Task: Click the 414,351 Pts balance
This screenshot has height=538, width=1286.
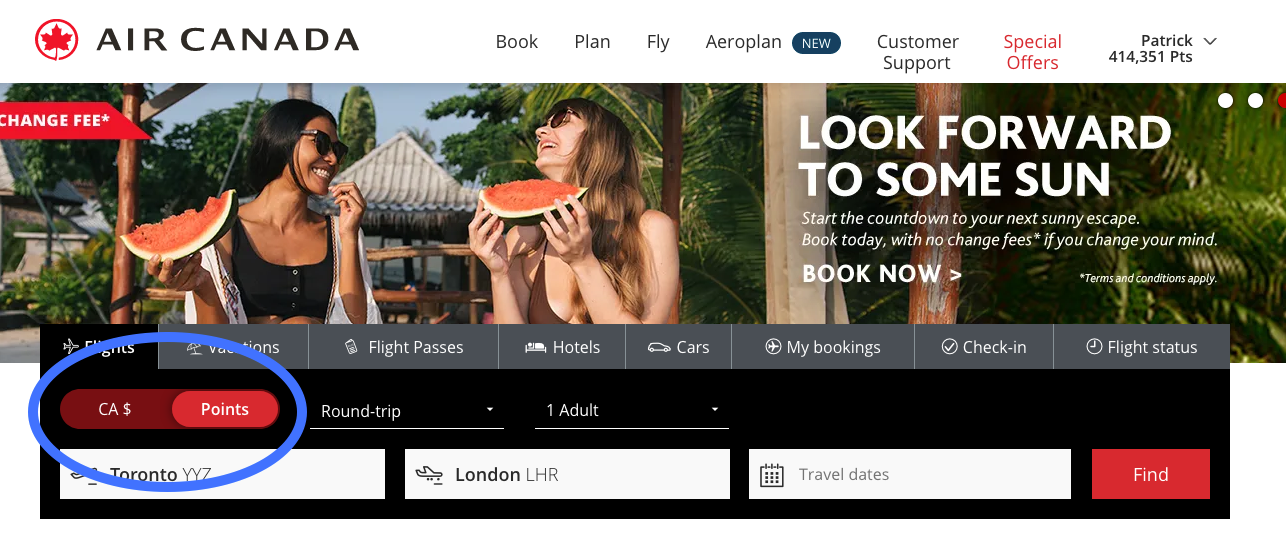Action: point(1150,58)
